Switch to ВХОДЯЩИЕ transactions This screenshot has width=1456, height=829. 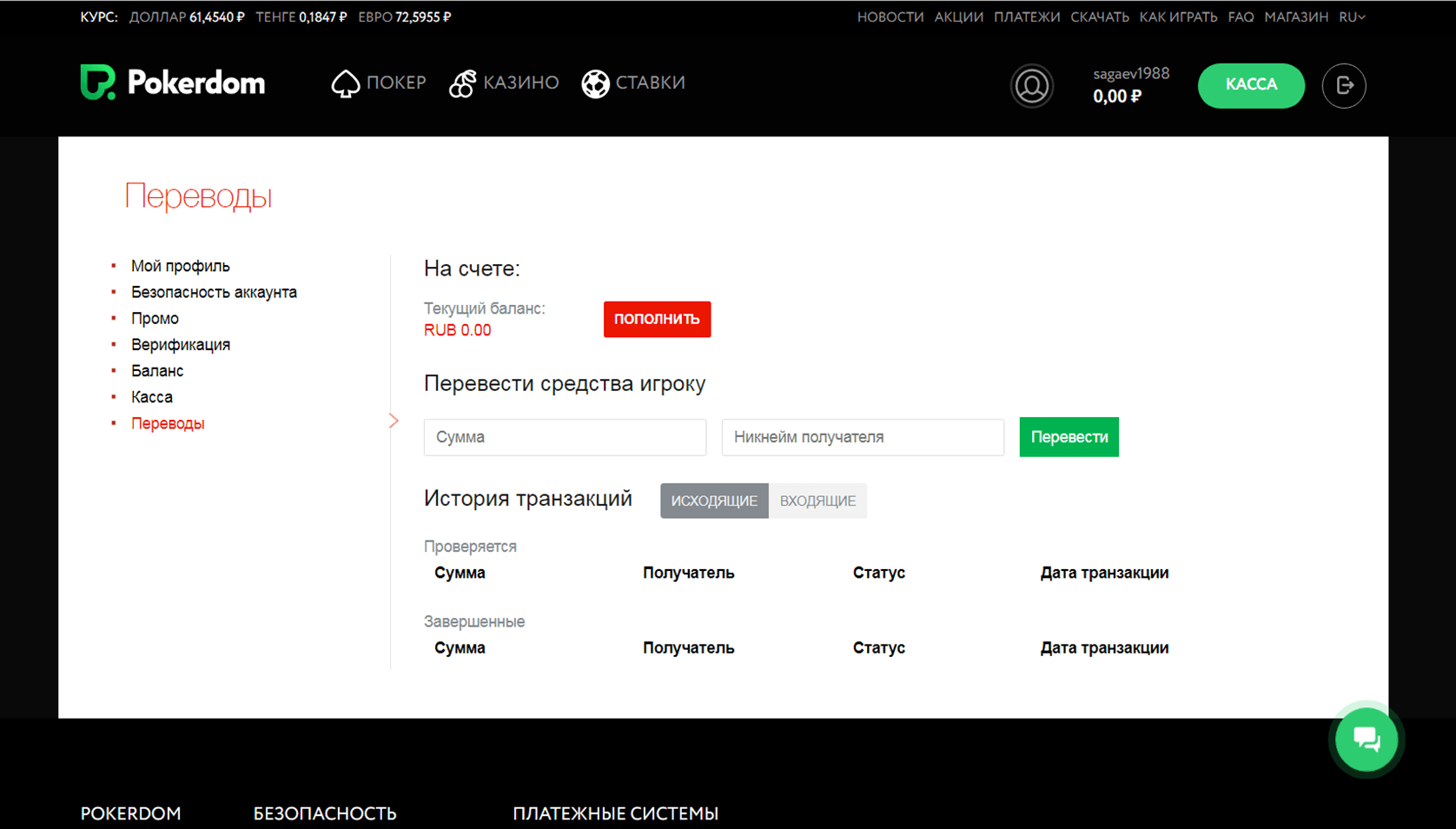click(x=817, y=501)
